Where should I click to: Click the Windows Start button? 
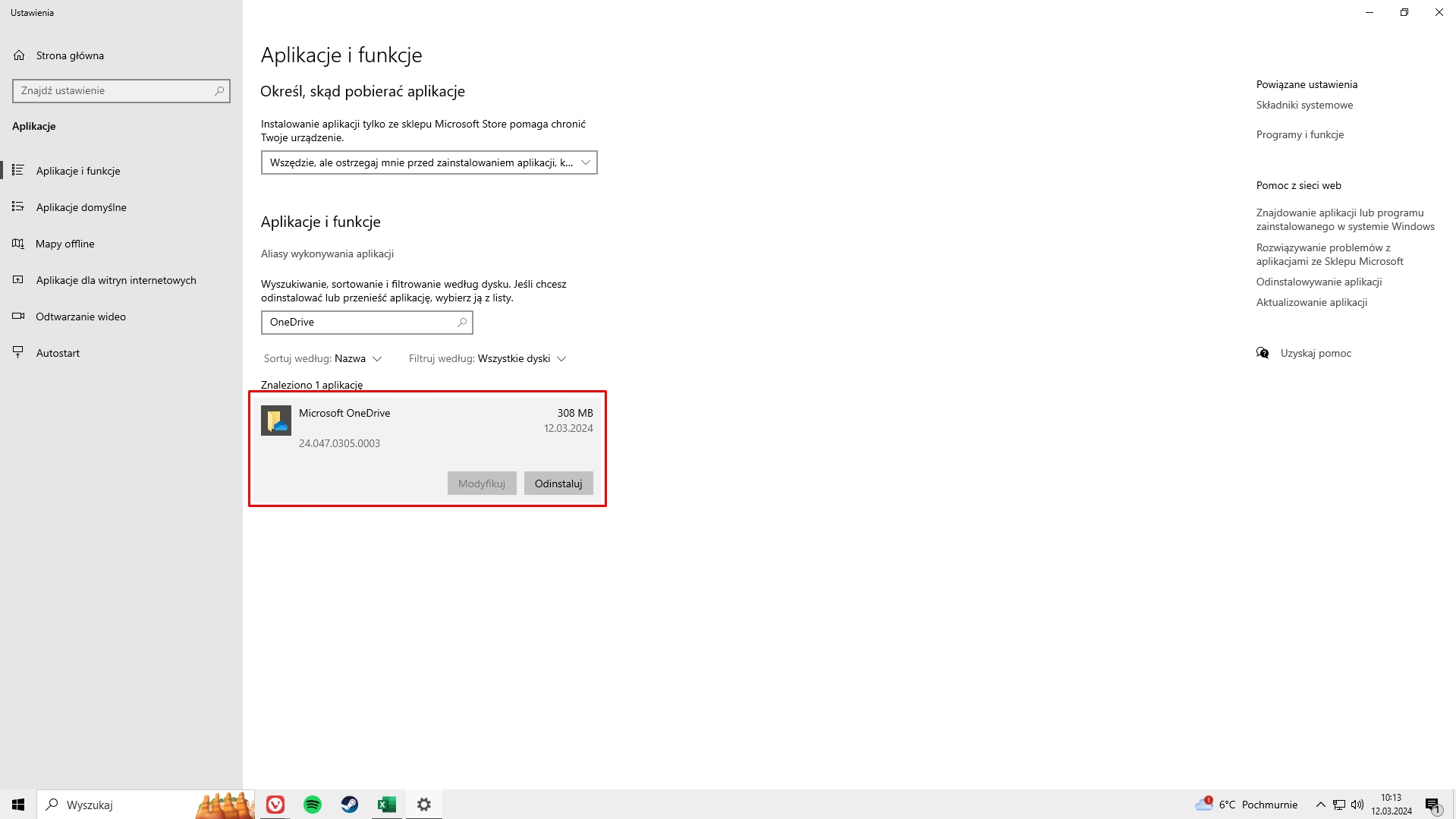[18, 805]
